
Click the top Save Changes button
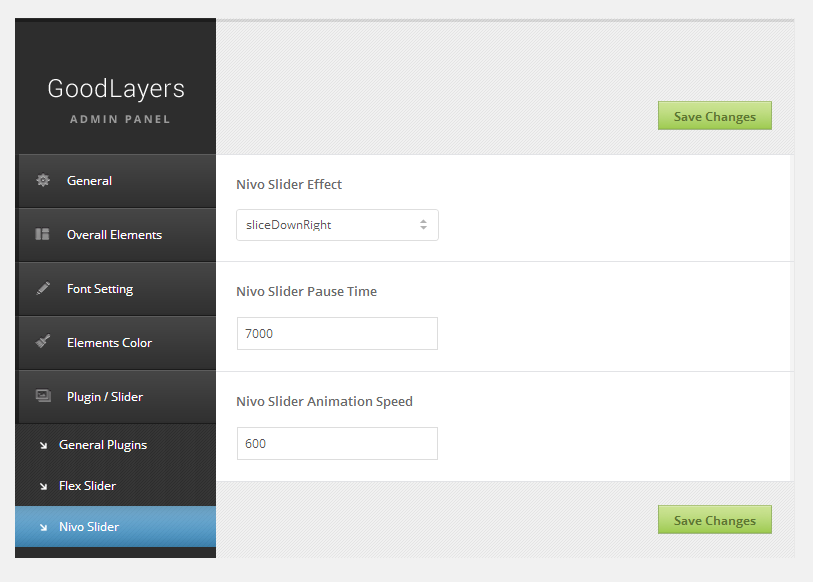pyautogui.click(x=714, y=116)
